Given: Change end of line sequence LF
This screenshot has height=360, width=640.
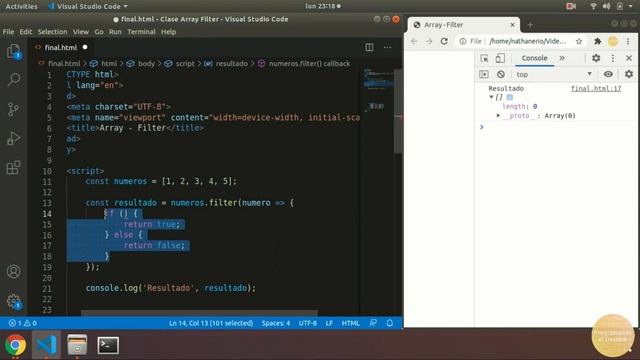Looking at the screenshot, I should tap(329, 323).
